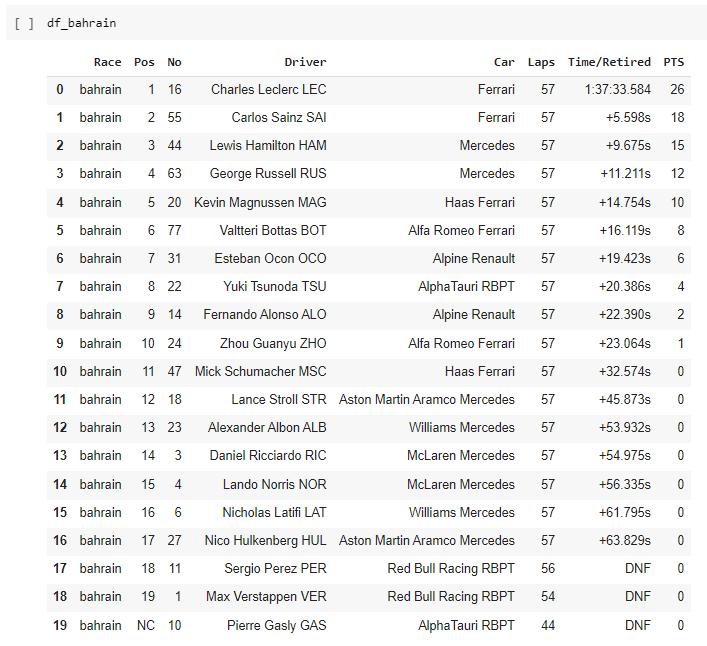Click the Race column header

click(x=107, y=62)
